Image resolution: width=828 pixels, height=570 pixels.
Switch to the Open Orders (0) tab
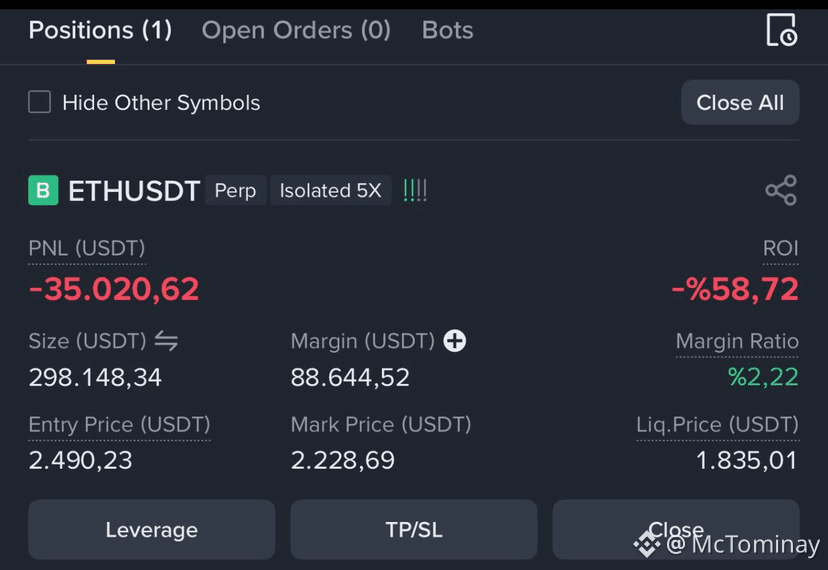coord(296,30)
